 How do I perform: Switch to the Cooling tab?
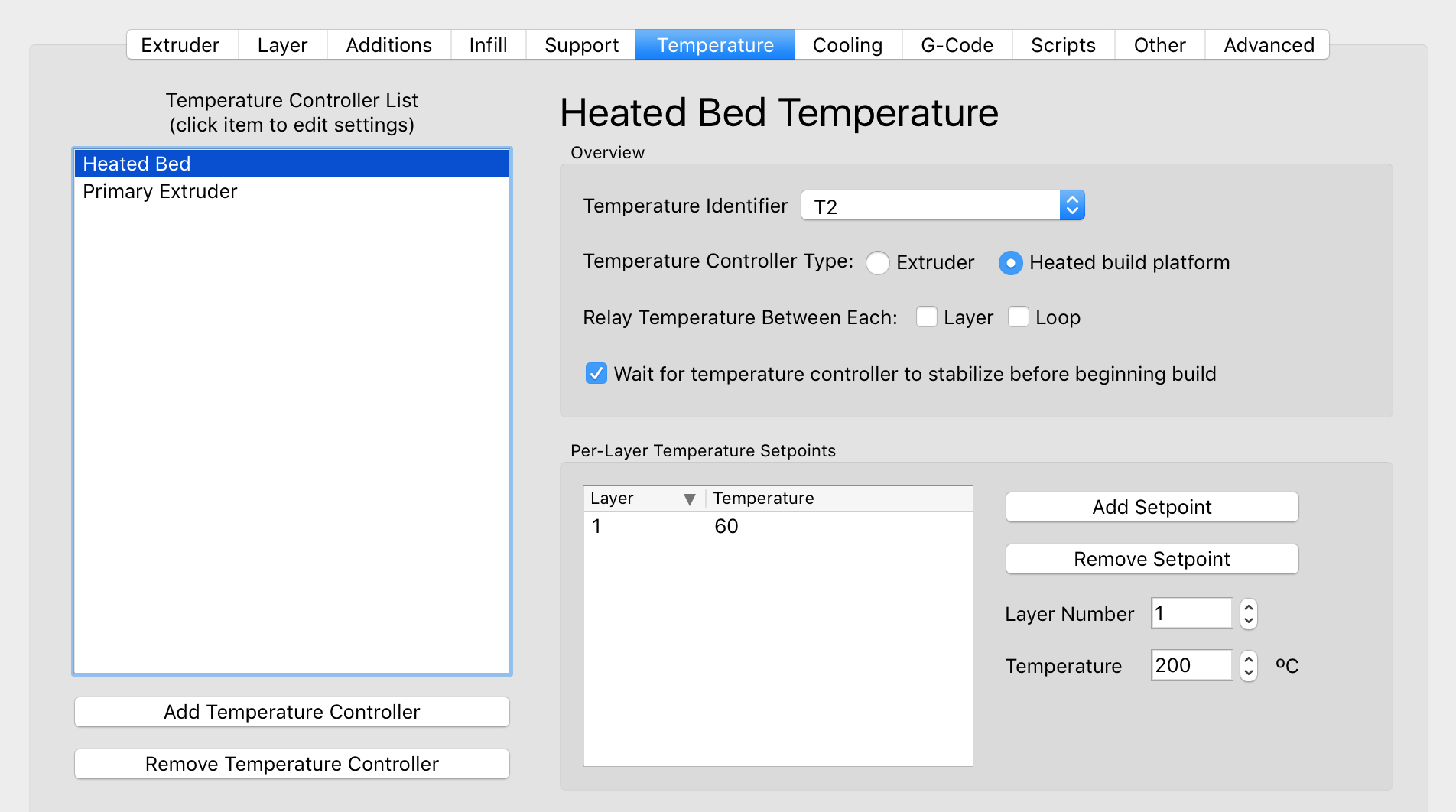[x=847, y=45]
